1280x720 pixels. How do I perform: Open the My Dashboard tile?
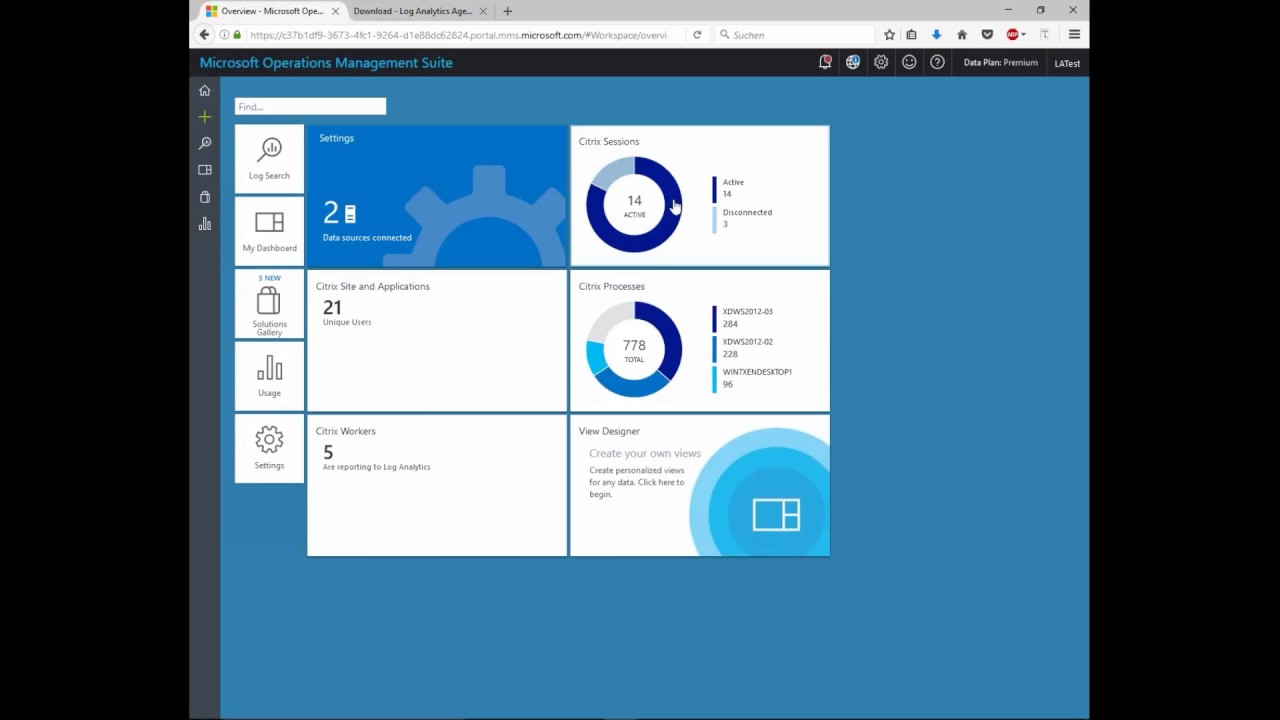pyautogui.click(x=269, y=231)
